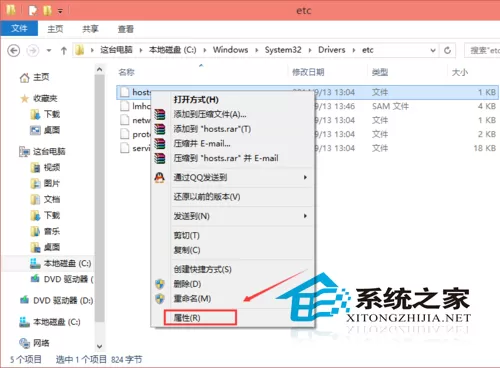Open the 文件 ribbon tab
The height and width of the screenshot is (368, 500).
pos(19,29)
